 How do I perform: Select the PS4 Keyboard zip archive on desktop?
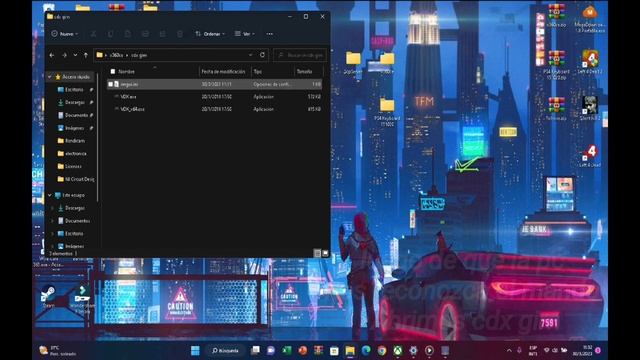(556, 64)
